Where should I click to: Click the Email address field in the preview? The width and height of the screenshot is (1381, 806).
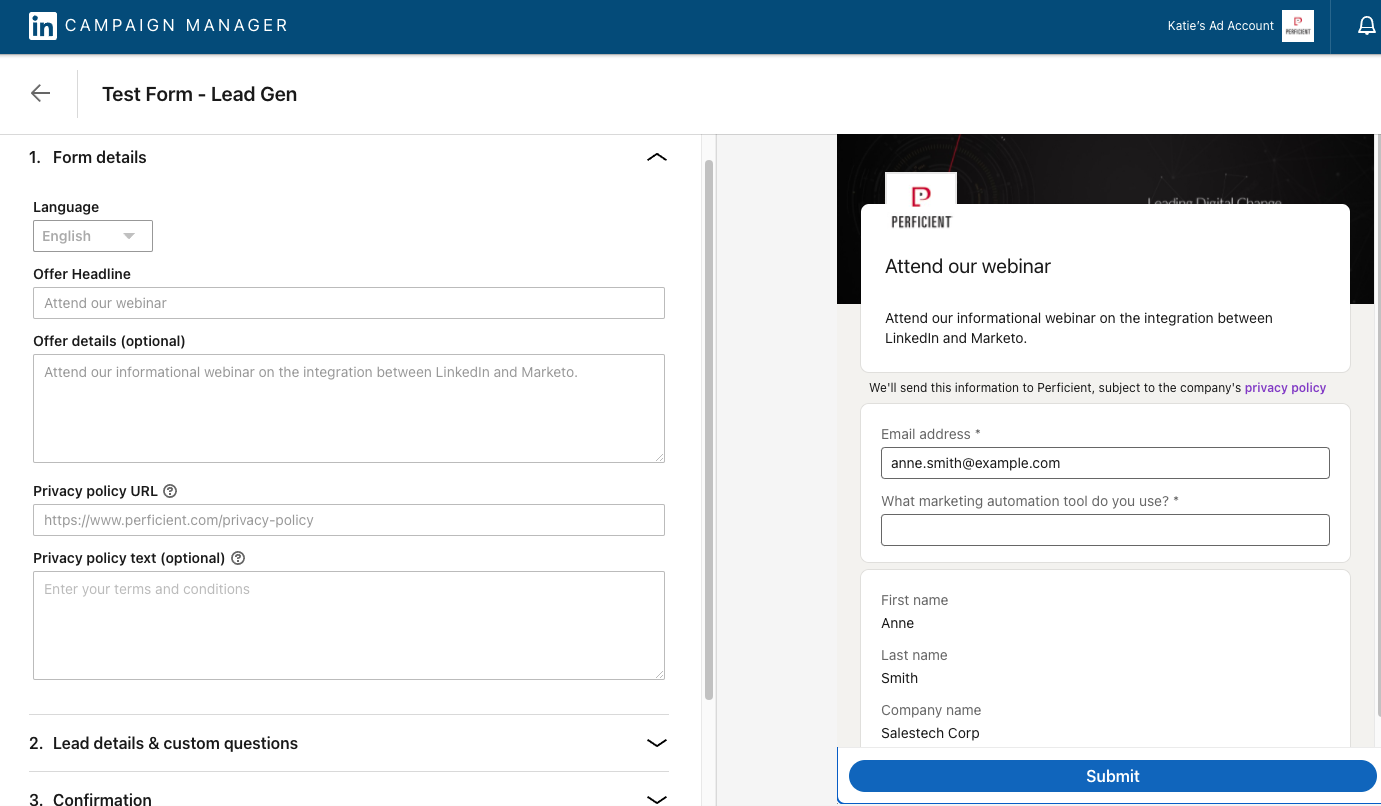click(1104, 463)
